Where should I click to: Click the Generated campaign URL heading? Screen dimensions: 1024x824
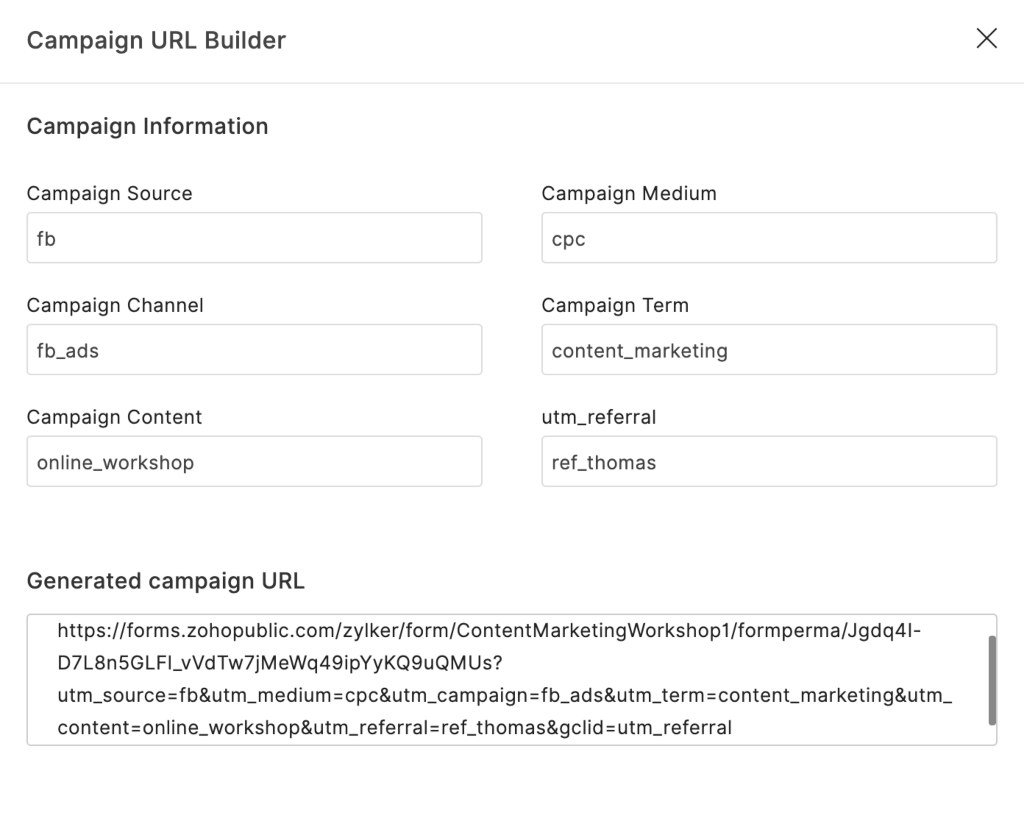pyautogui.click(x=165, y=580)
